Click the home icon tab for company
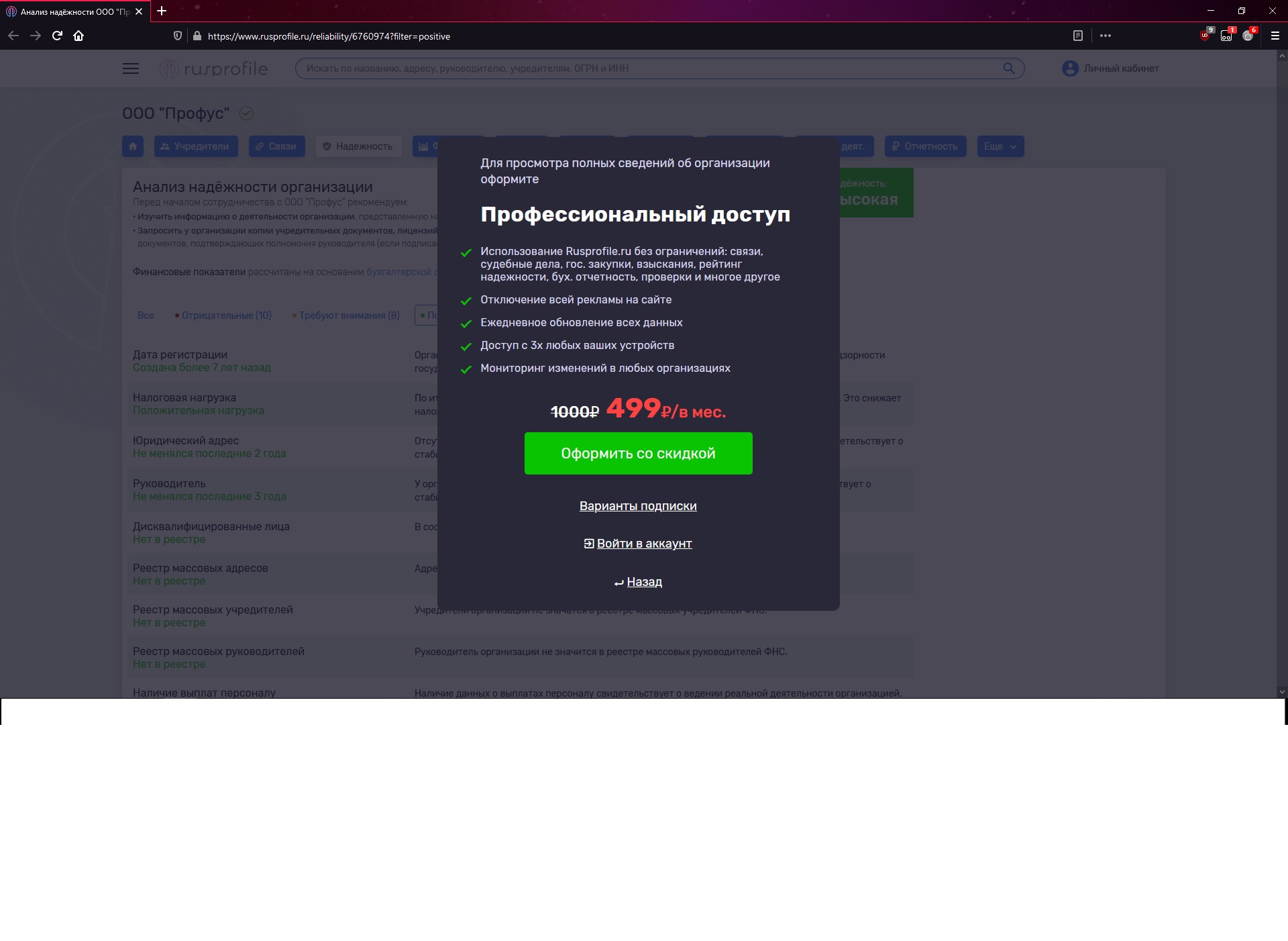Image resolution: width=1288 pixels, height=941 pixels. coord(133,146)
